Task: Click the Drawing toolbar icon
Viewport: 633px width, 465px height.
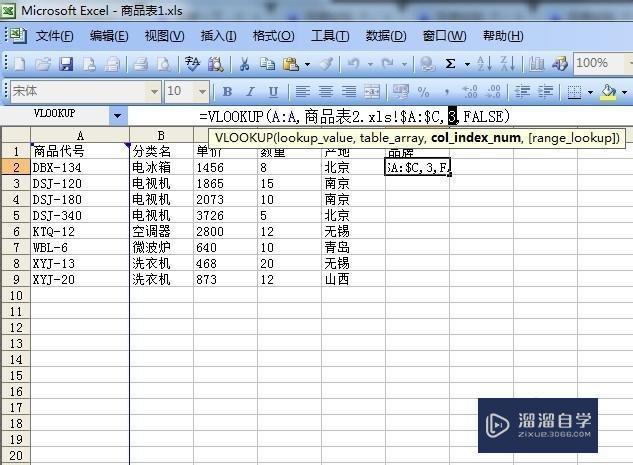Action: click(560, 64)
